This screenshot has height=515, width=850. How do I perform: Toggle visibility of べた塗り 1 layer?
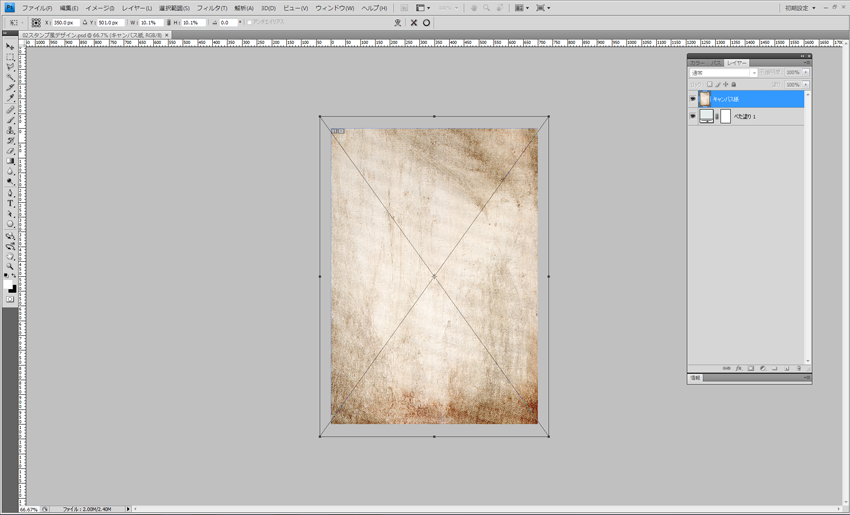click(x=693, y=117)
